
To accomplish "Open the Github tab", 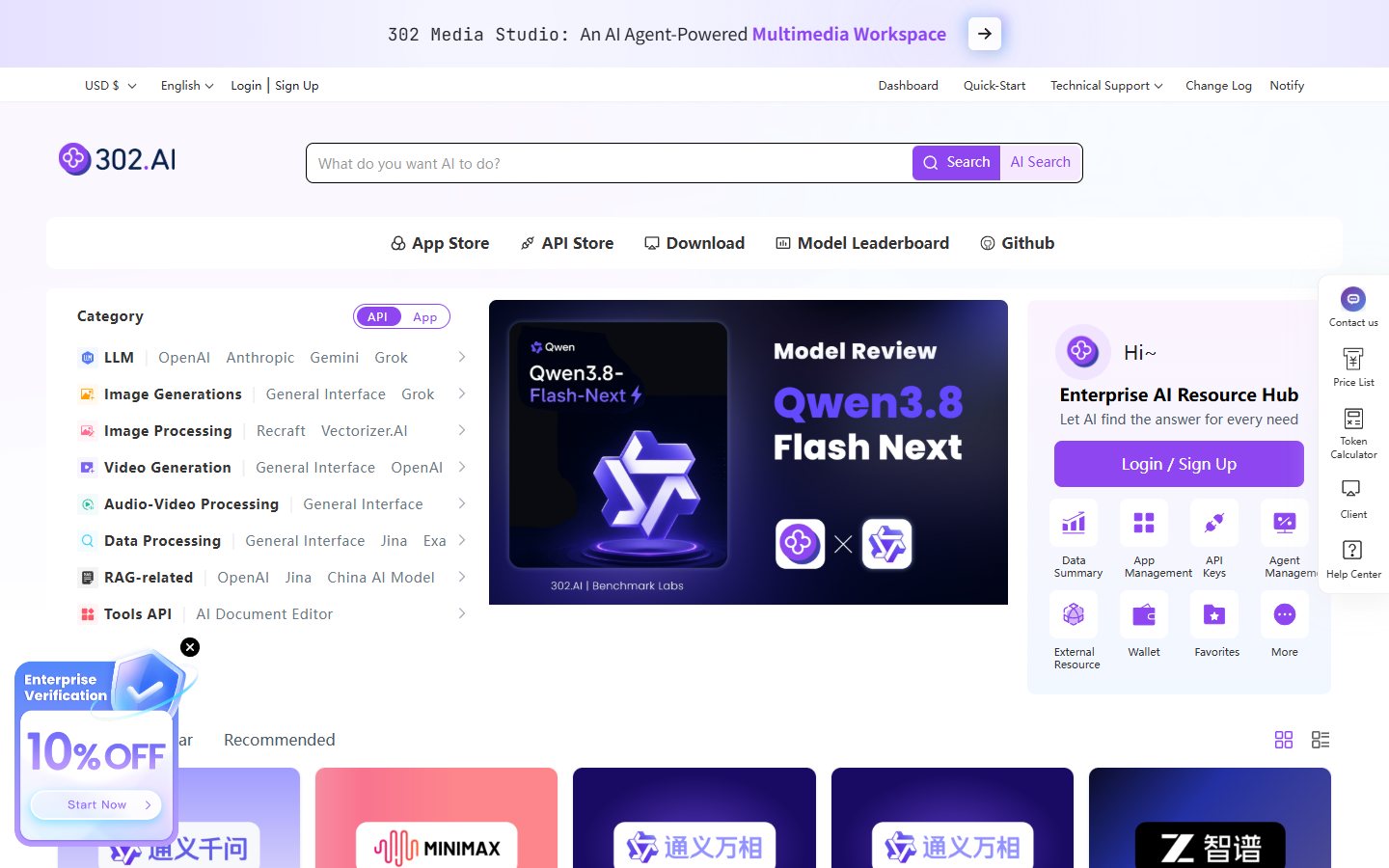I will (x=1018, y=243).
